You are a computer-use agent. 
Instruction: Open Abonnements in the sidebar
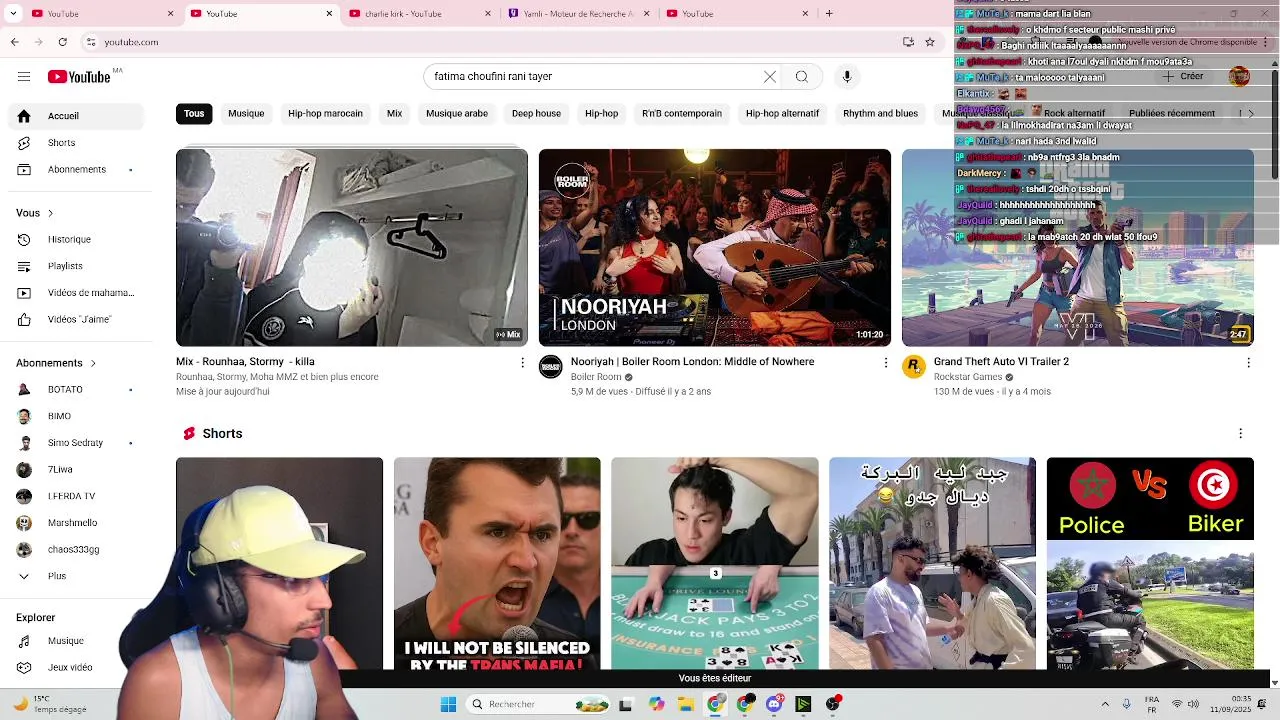(80, 169)
